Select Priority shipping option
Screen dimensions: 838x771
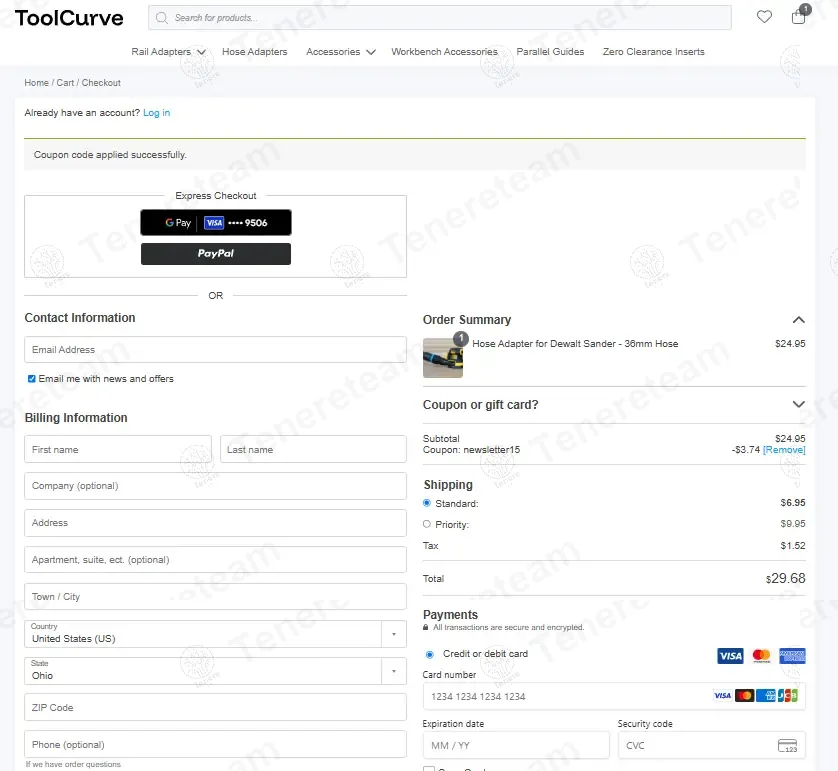pos(427,524)
